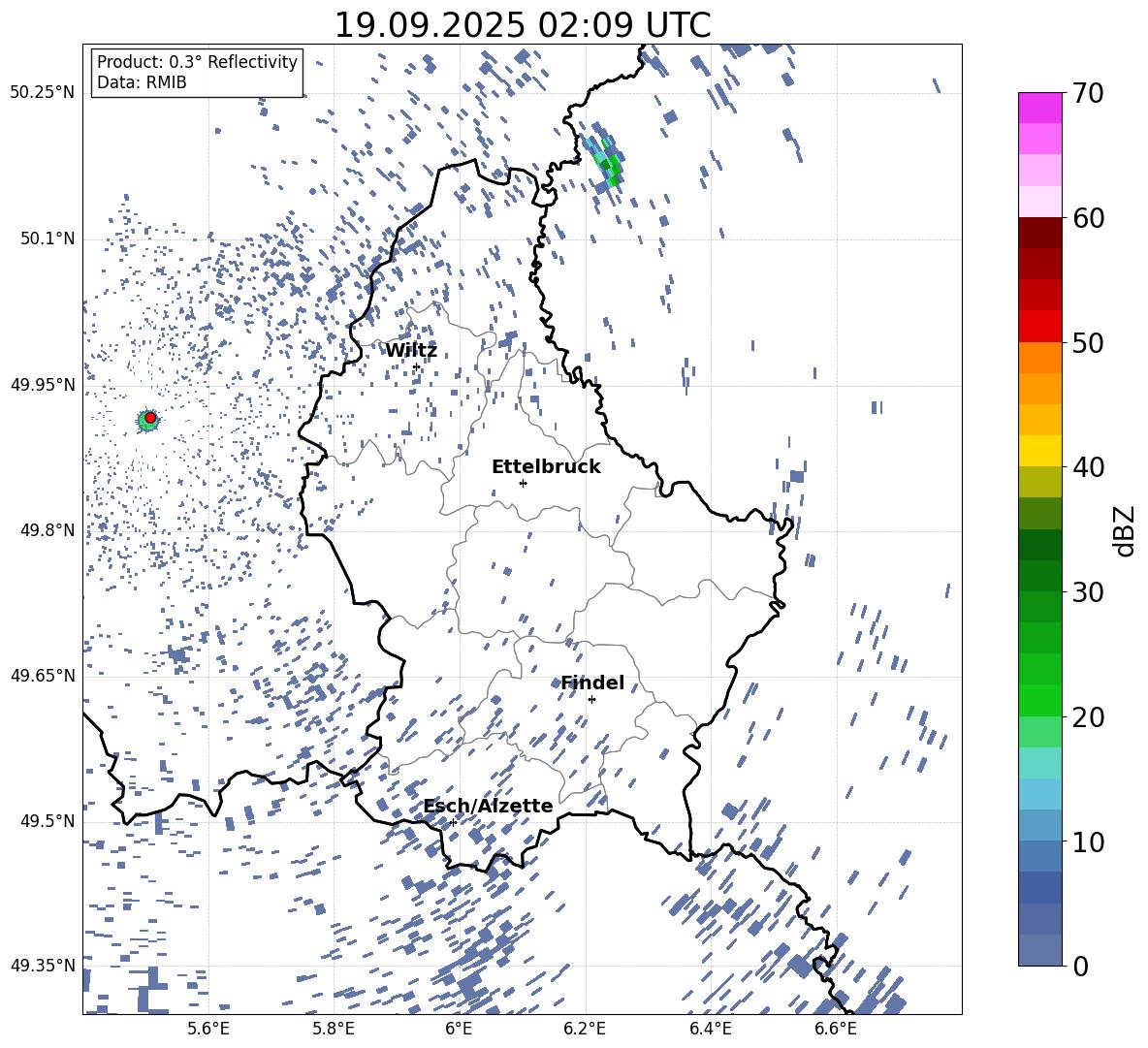The height and width of the screenshot is (1048, 1148).
Task: Pick the magenta top colorbar segment
Action: (1039, 107)
